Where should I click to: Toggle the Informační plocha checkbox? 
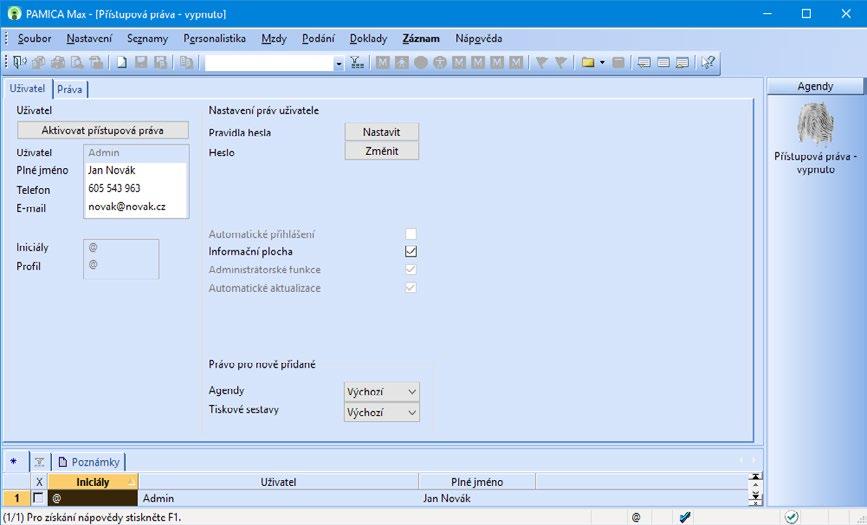pyautogui.click(x=411, y=252)
